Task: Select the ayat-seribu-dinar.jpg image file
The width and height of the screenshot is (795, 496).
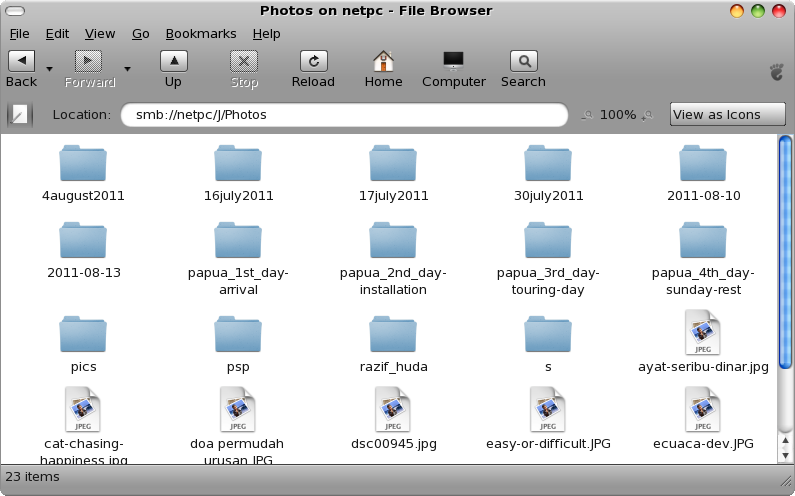Action: (x=703, y=333)
